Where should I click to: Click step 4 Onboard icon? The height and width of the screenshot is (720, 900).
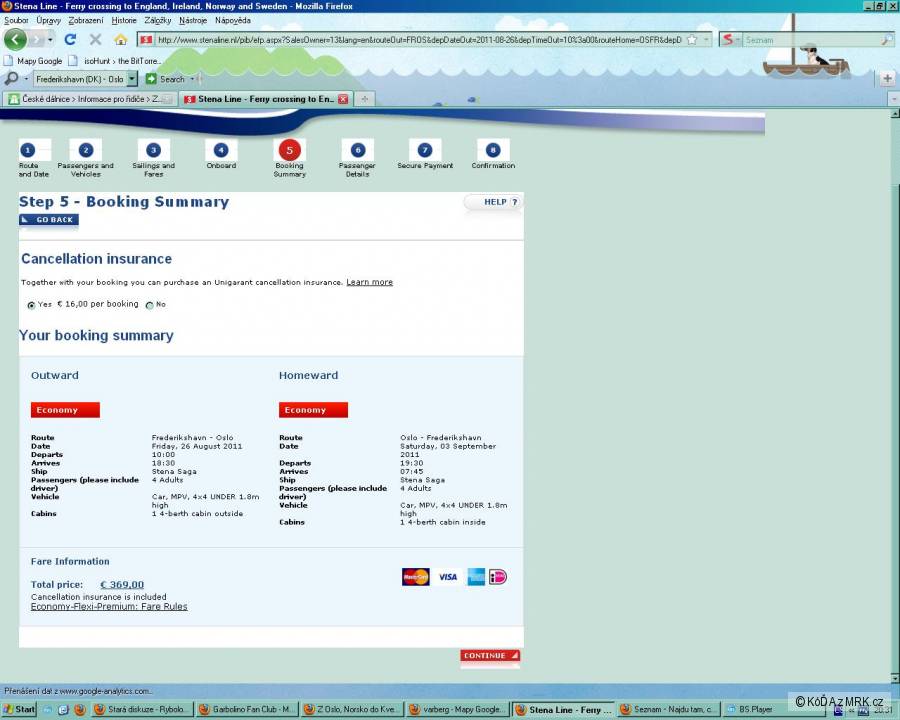click(x=221, y=150)
